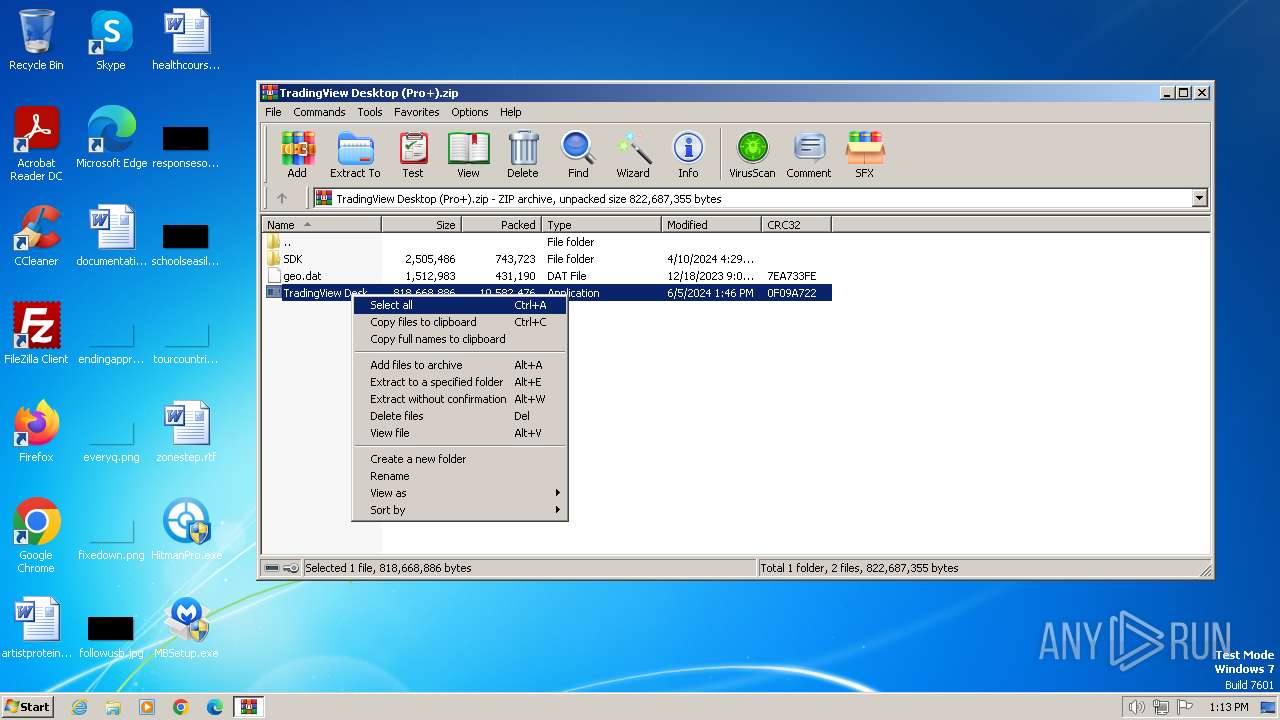The height and width of the screenshot is (720, 1280).
Task: Select the geo.dat file row
Action: click(x=547, y=276)
